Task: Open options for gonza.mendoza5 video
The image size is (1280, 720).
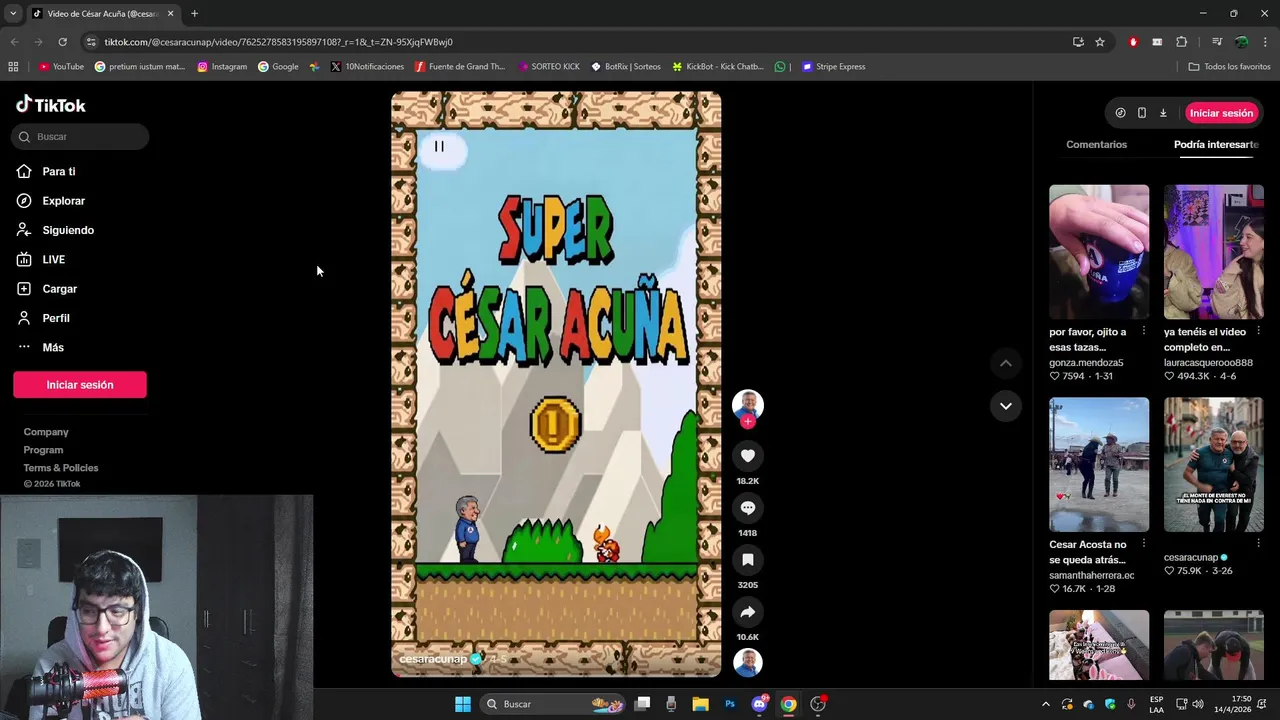Action: click(x=1144, y=331)
